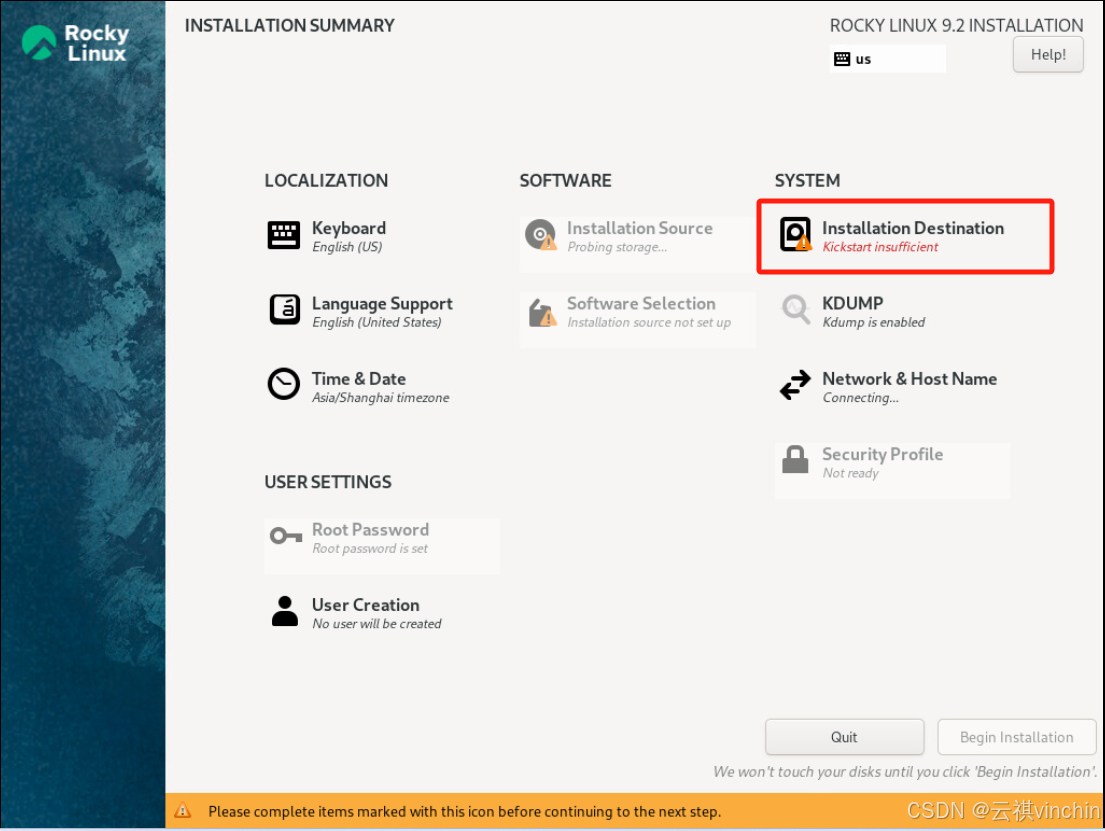Image resolution: width=1105 pixels, height=831 pixels.
Task: Click the Quit button
Action: [x=844, y=737]
